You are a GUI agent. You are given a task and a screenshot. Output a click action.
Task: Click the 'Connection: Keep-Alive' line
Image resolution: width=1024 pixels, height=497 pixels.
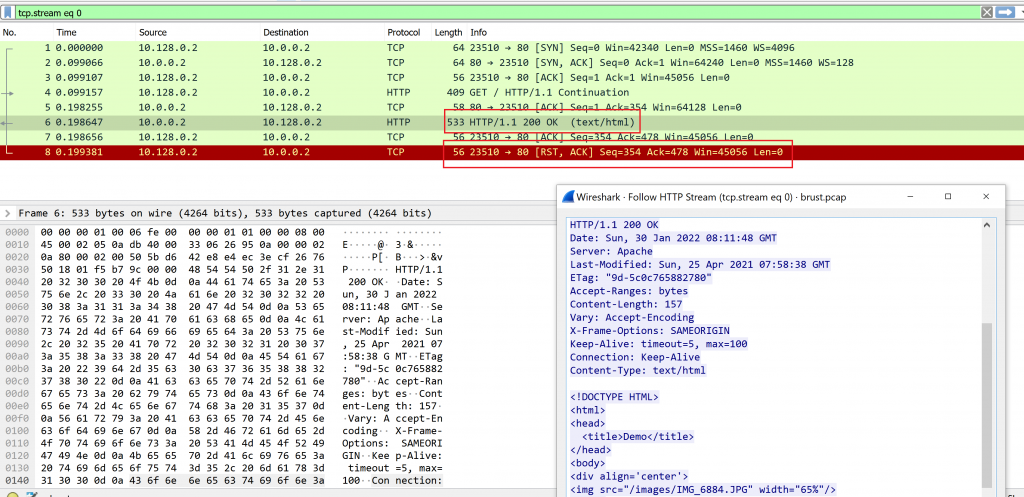tap(635, 357)
